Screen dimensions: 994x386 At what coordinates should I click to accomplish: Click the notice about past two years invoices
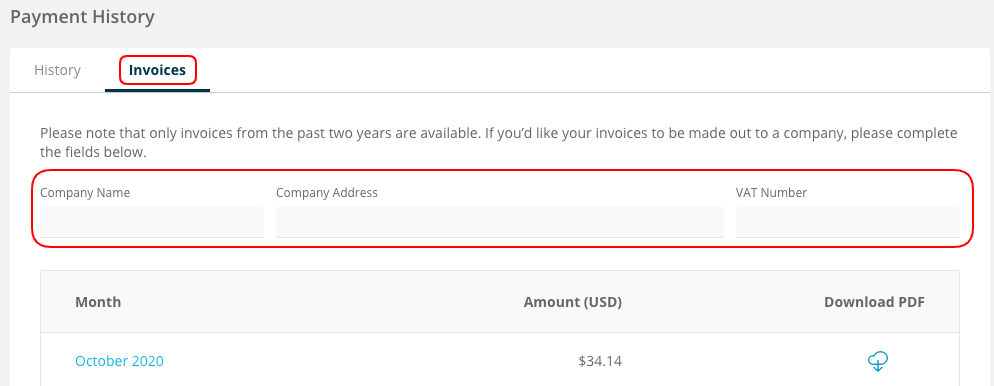(498, 143)
